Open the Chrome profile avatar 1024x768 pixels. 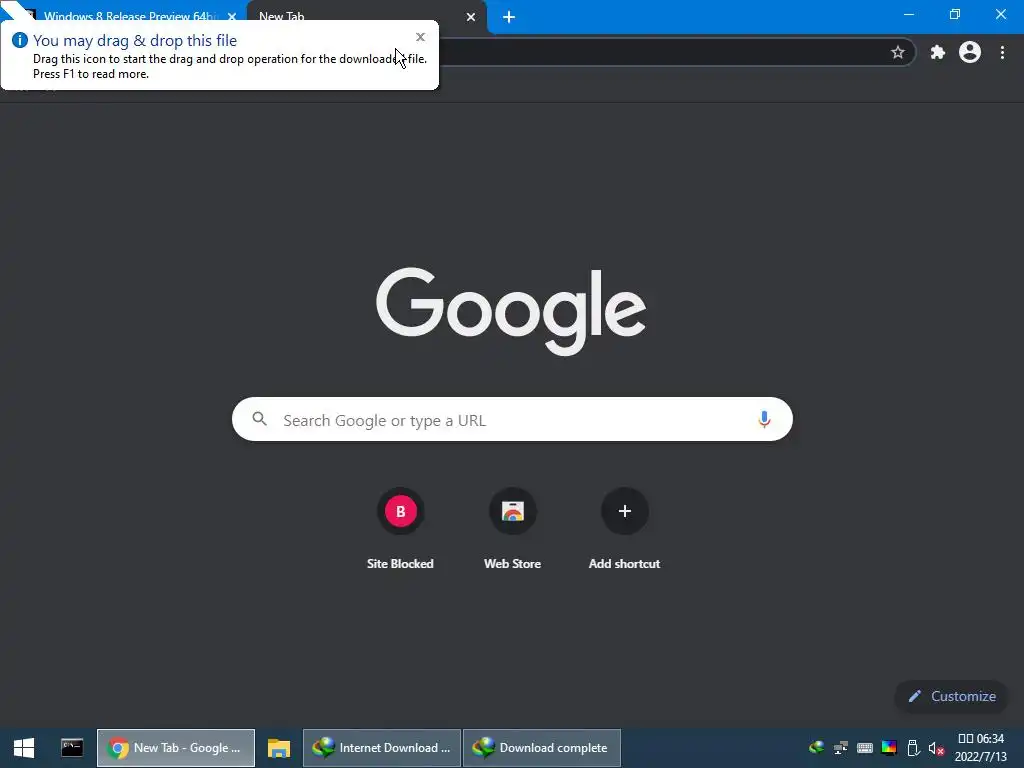pyautogui.click(x=970, y=52)
